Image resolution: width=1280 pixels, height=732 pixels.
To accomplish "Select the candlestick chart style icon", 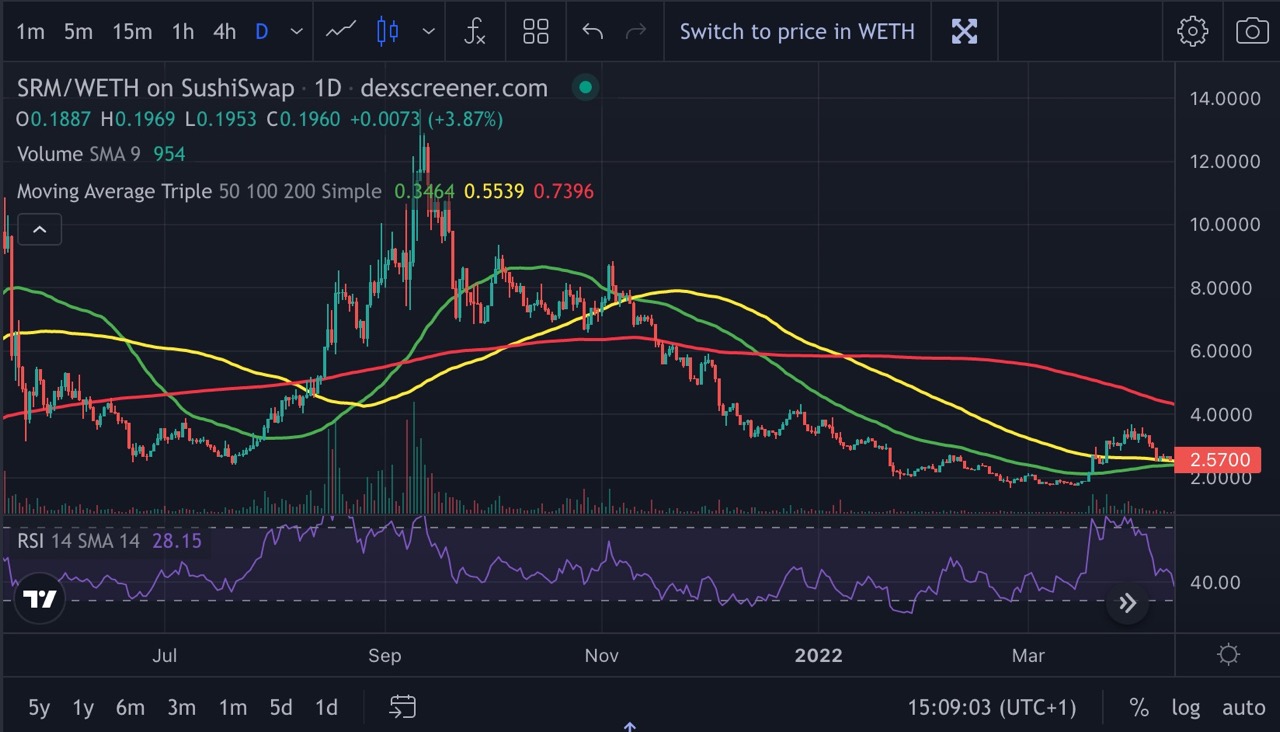I will [x=387, y=31].
